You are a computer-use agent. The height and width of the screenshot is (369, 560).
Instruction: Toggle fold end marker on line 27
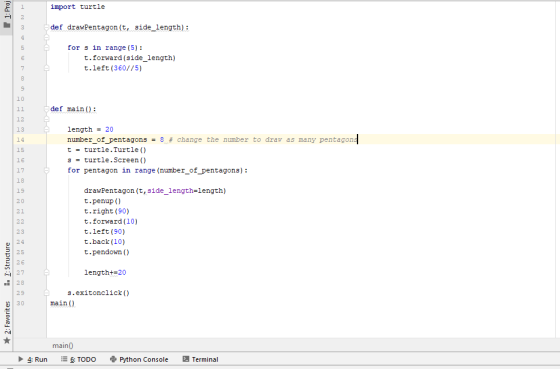(x=46, y=273)
